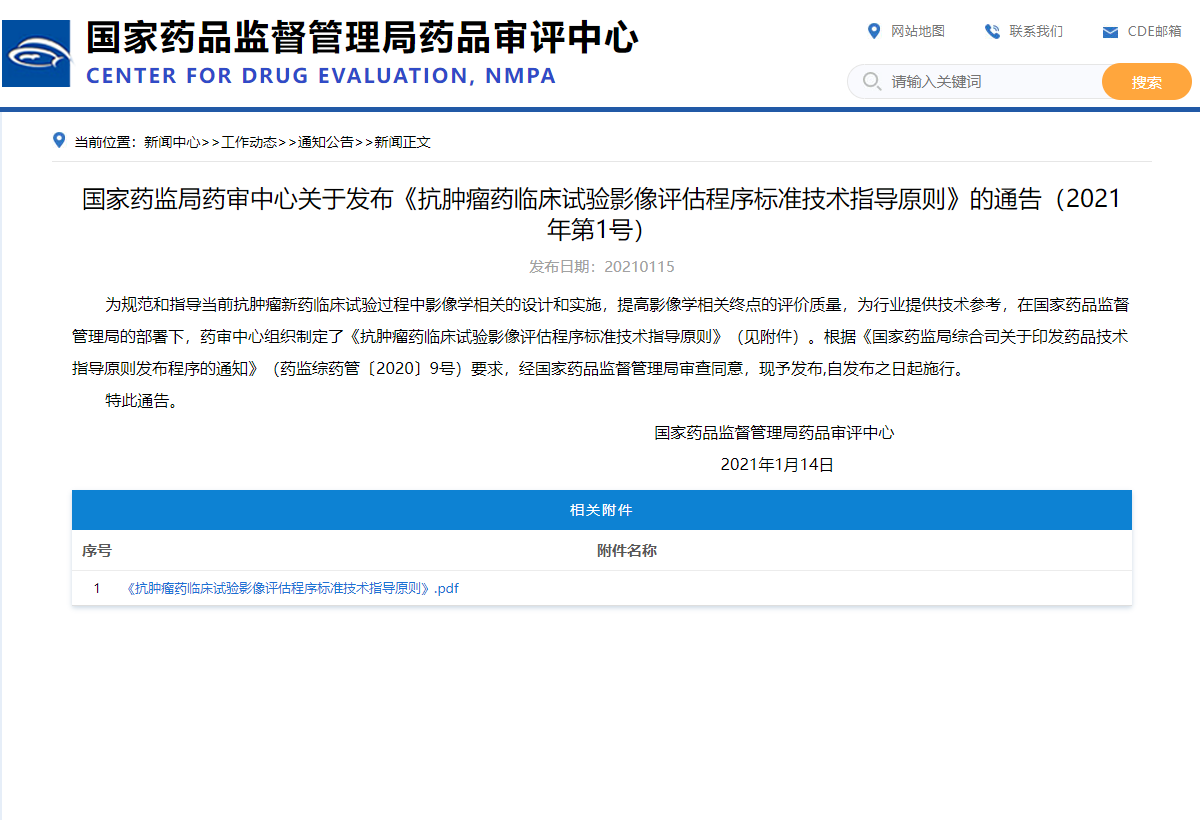Open the 联系我们 contact link
Image resolution: width=1200 pixels, height=820 pixels.
pos(1036,31)
